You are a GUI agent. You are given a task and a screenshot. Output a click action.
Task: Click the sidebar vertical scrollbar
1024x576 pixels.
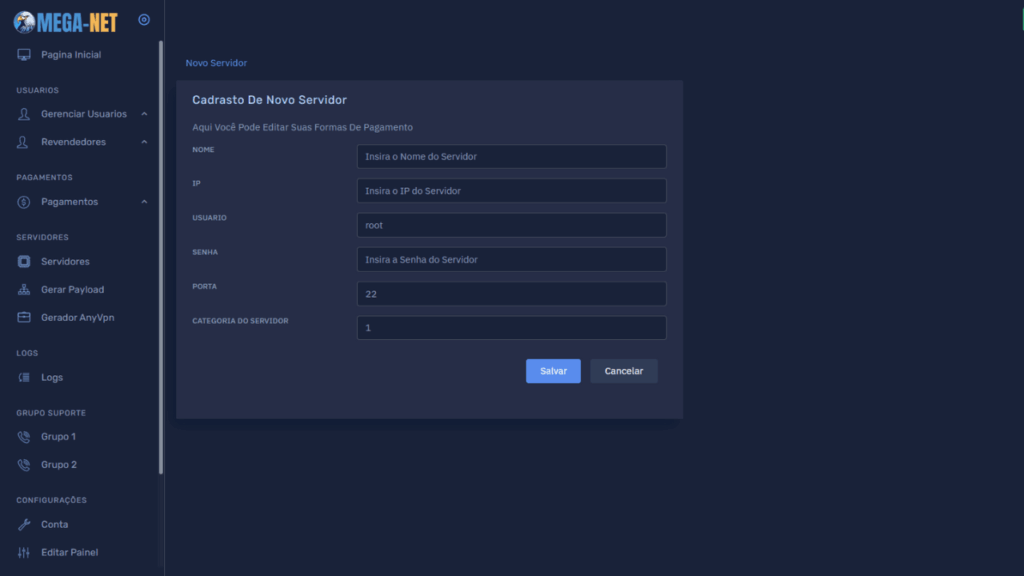tap(161, 257)
